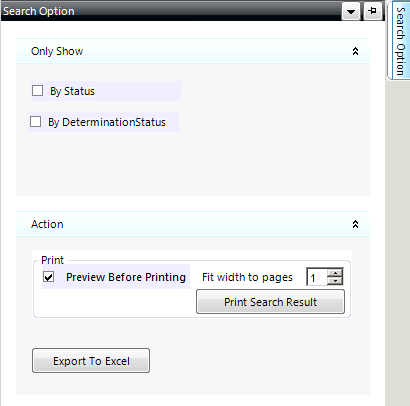Collapse the Only Show section
The height and width of the screenshot is (406, 410).
pos(355,51)
